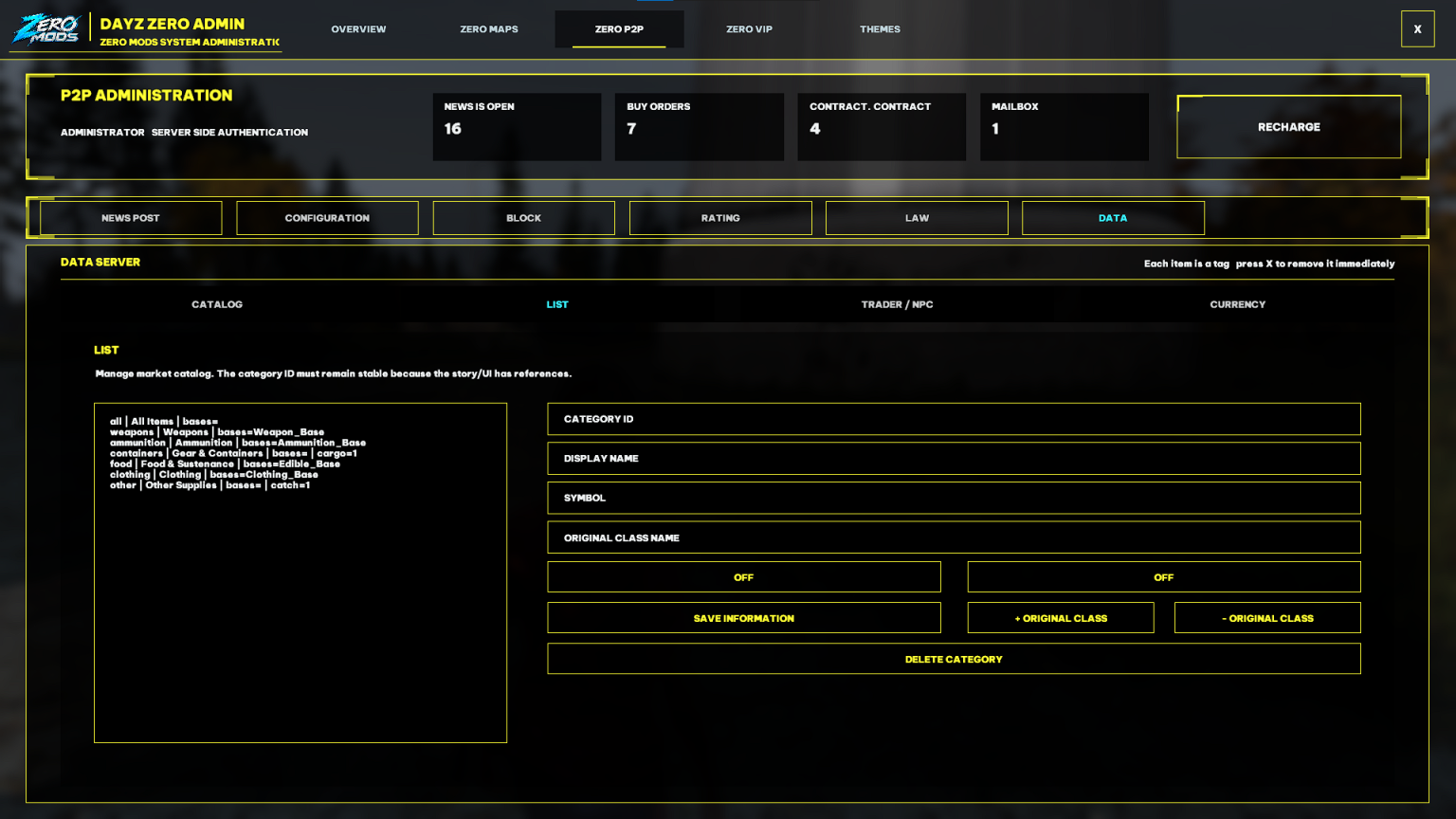This screenshot has height=819, width=1456.
Task: Open the Trader / NPC data tab
Action: [x=897, y=304]
